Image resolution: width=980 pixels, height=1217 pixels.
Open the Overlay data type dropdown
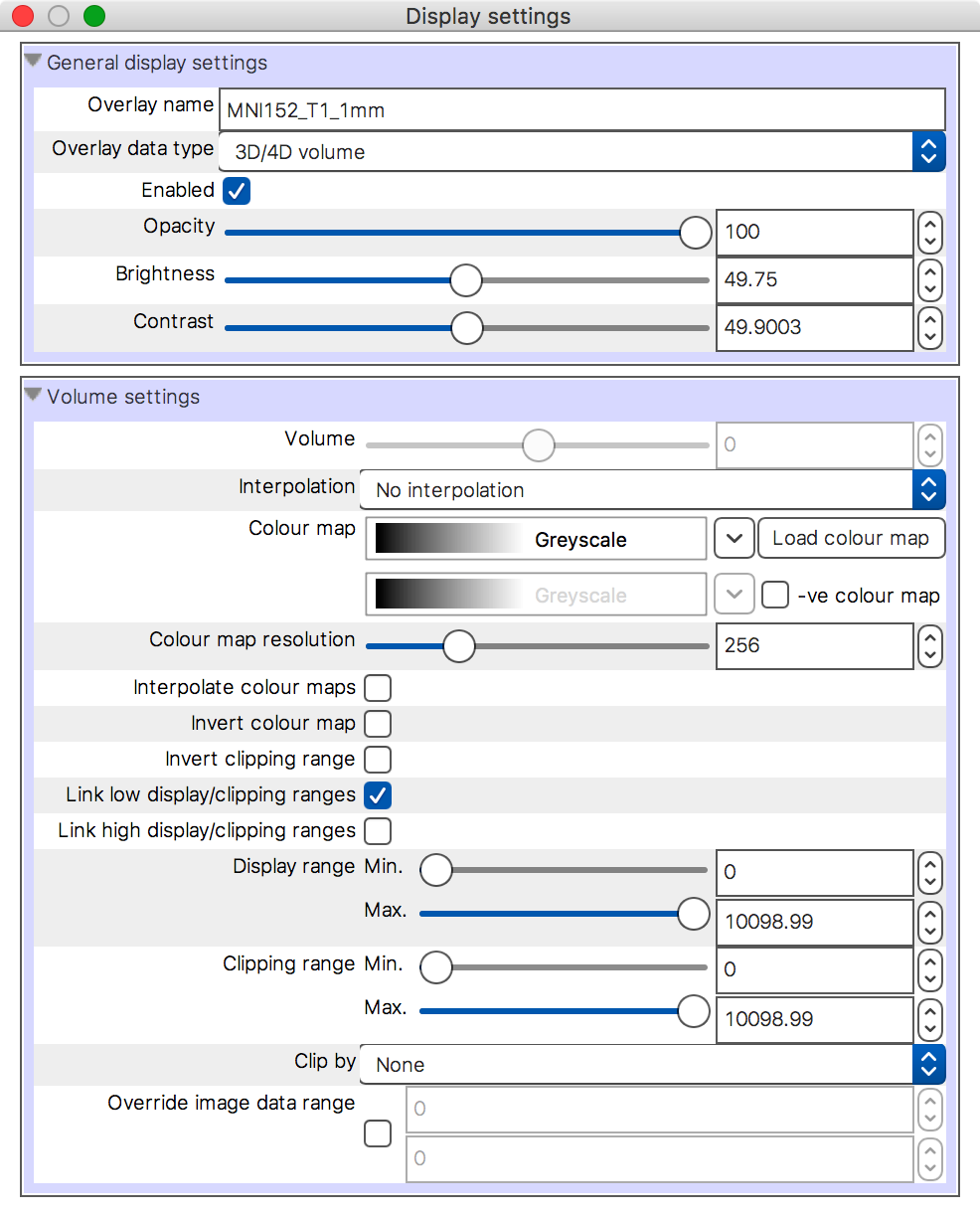pos(928,150)
